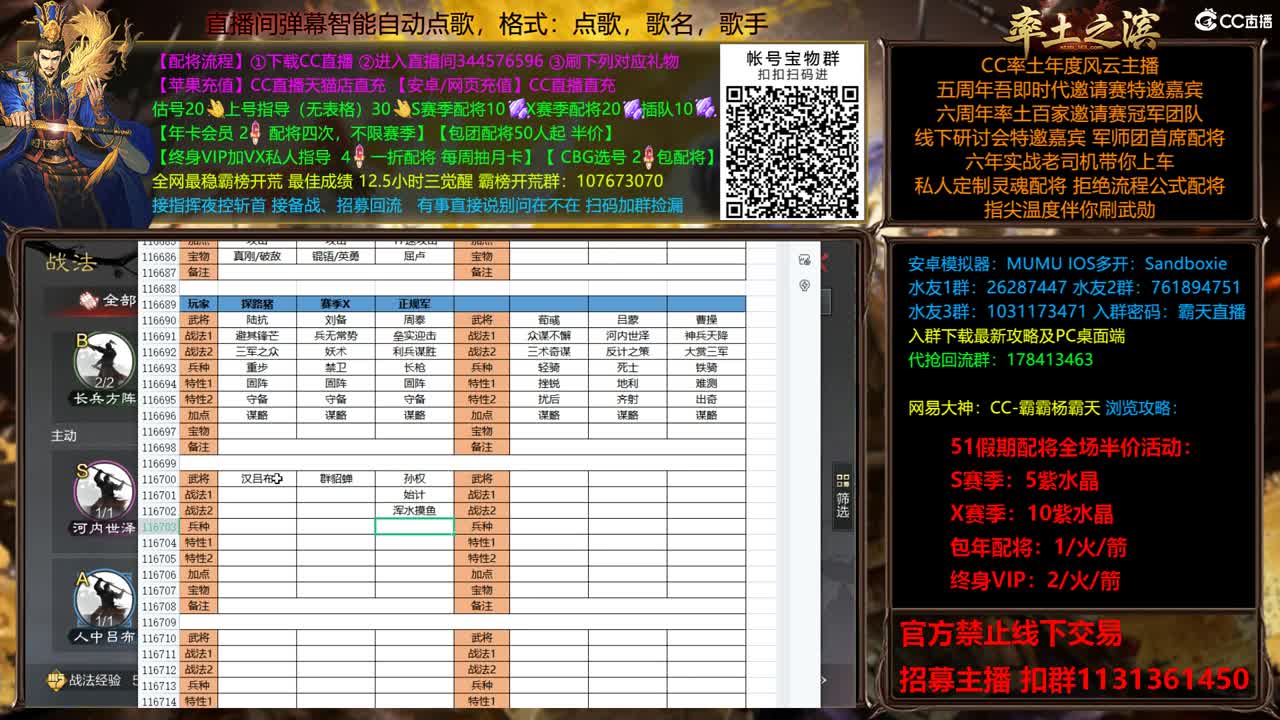Select the cell containing 群貂蝉

pos(335,479)
